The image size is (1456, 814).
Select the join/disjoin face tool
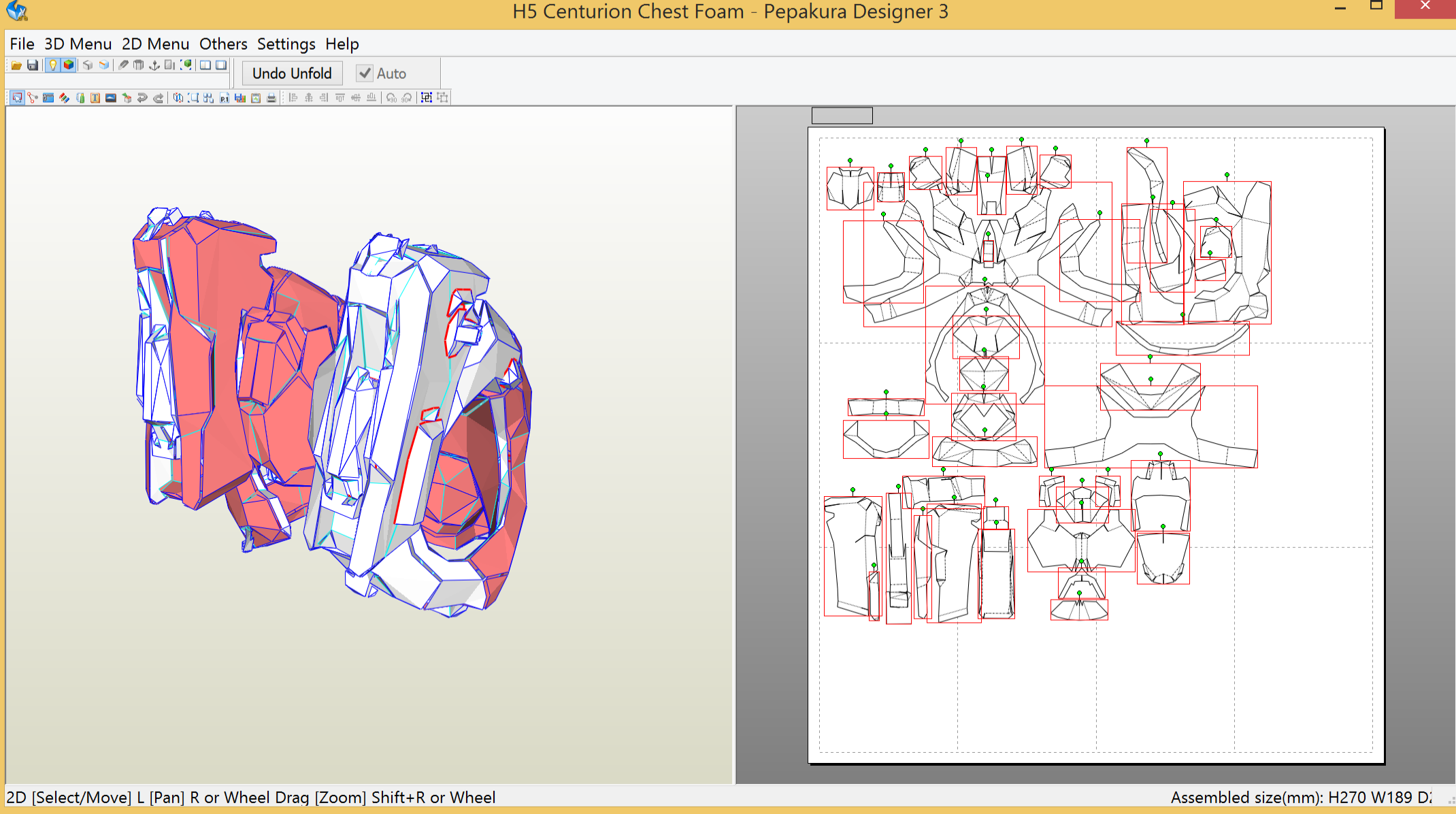[33, 97]
